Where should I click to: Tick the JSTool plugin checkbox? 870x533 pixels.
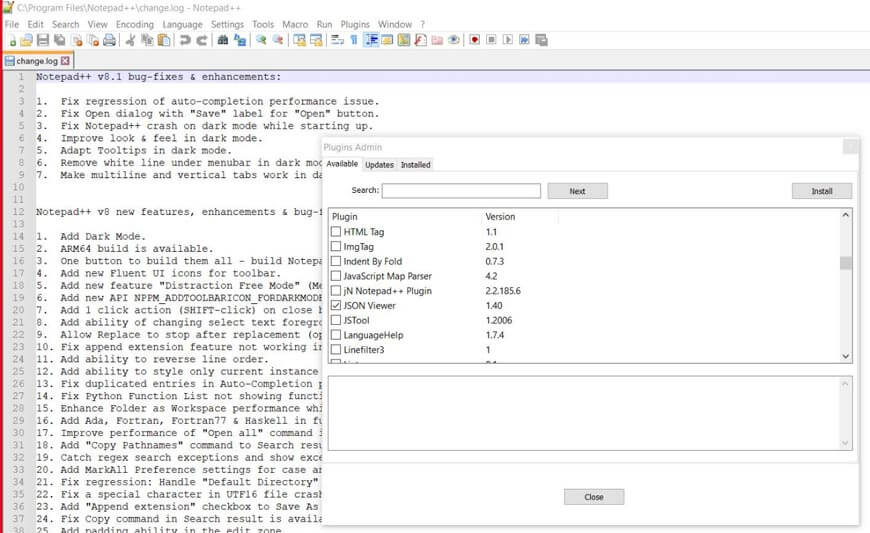[336, 320]
